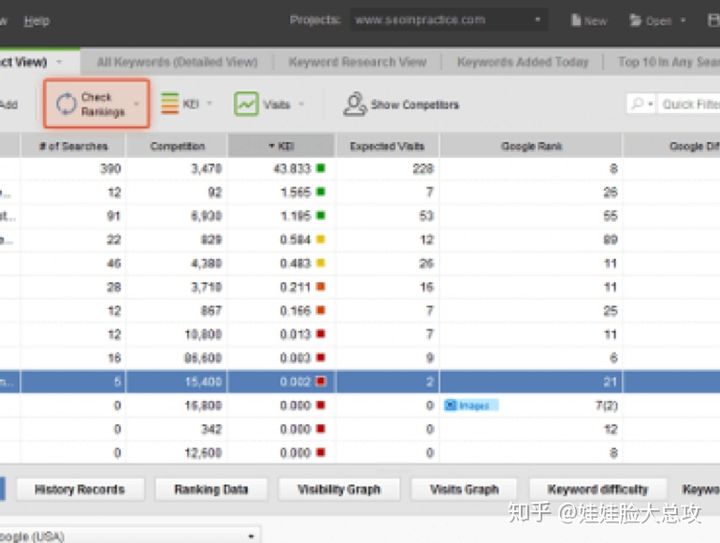Viewport: 720px width, 543px height.
Task: Sort by # of Searches column
Action: pyautogui.click(x=73, y=146)
